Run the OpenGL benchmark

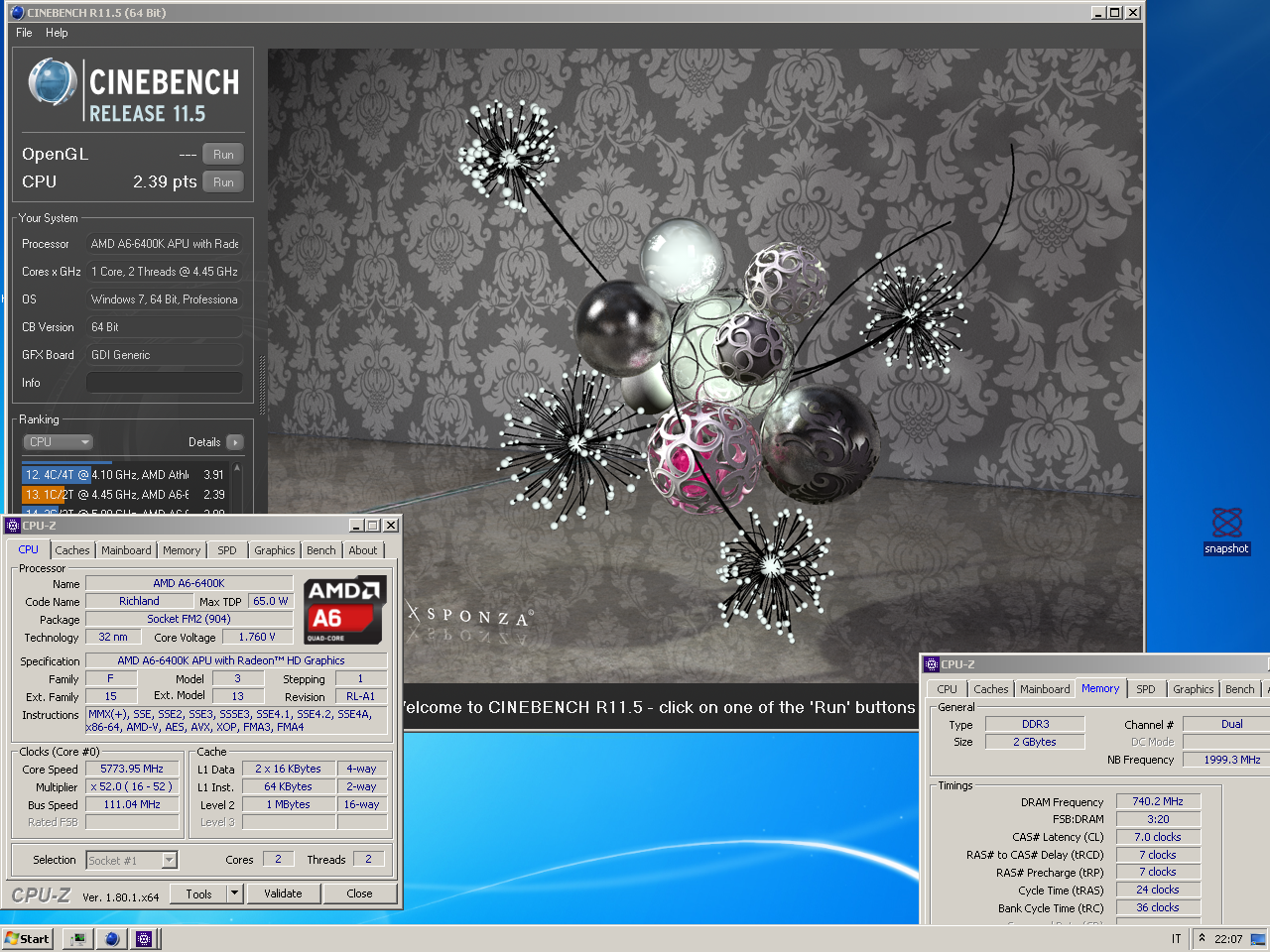[223, 155]
